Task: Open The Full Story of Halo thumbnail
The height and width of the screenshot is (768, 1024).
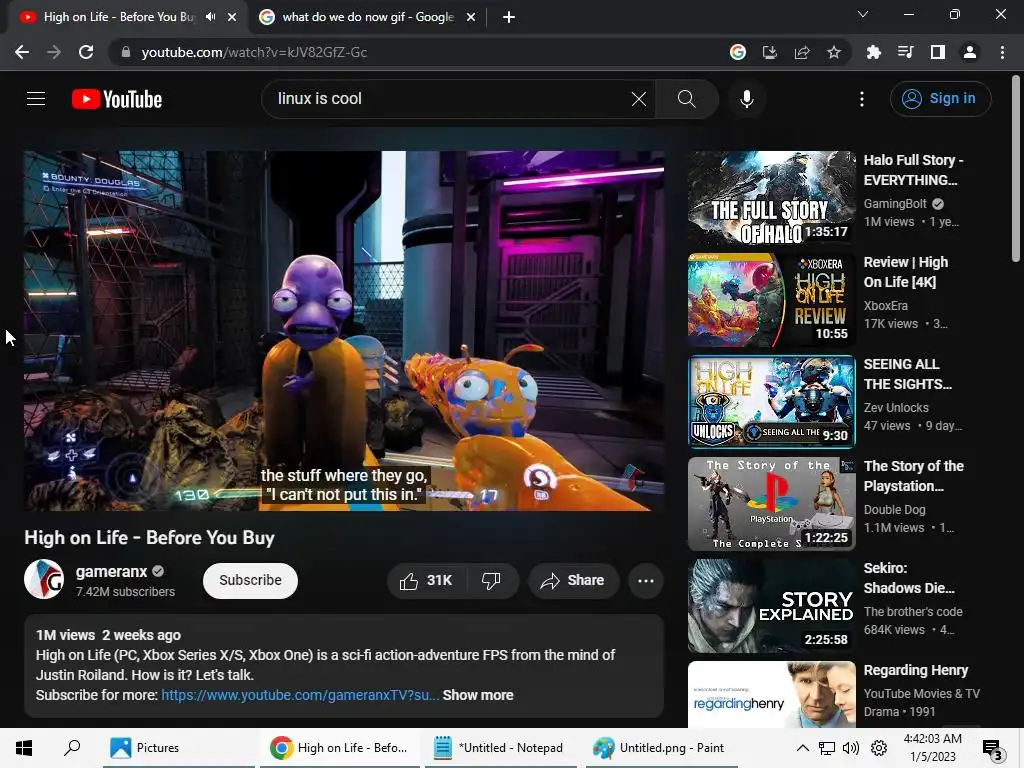Action: tap(771, 198)
